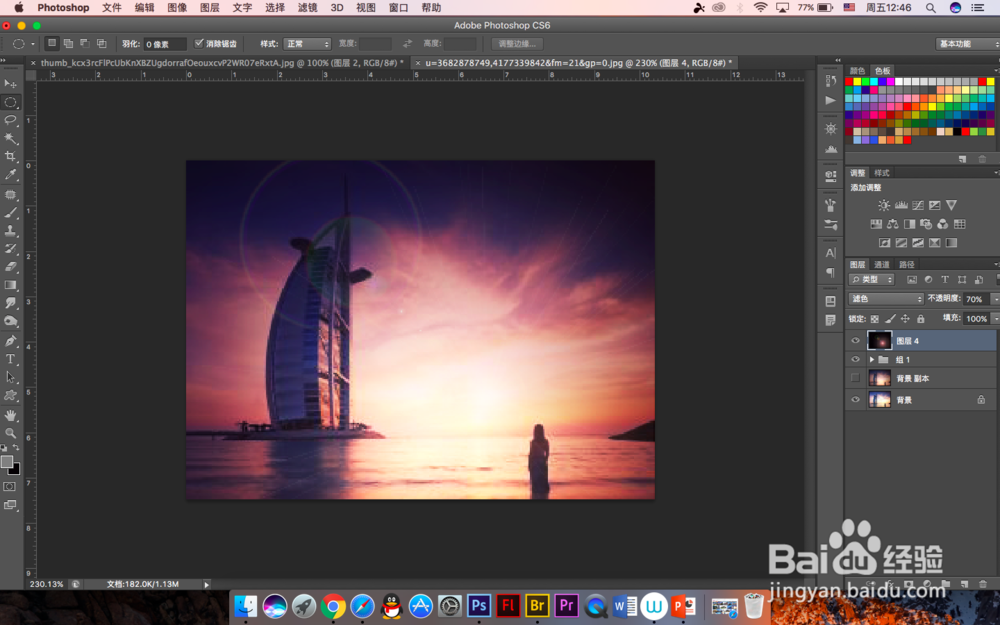Select the Clone Stamp tool

pyautogui.click(x=10, y=231)
